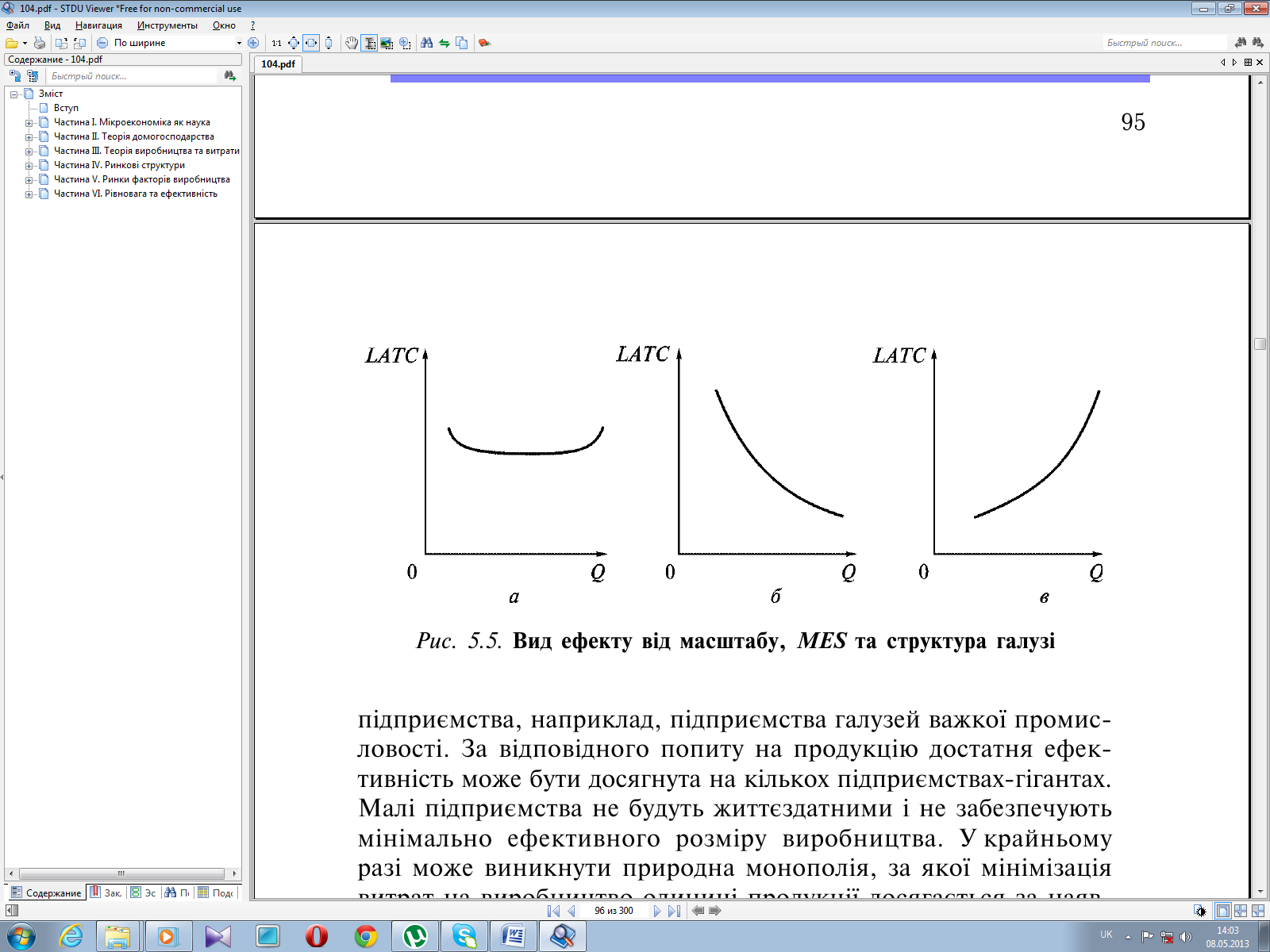1270x952 pixels.
Task: Switch to the Эс thumbnails panel tab
Action: coord(144,892)
